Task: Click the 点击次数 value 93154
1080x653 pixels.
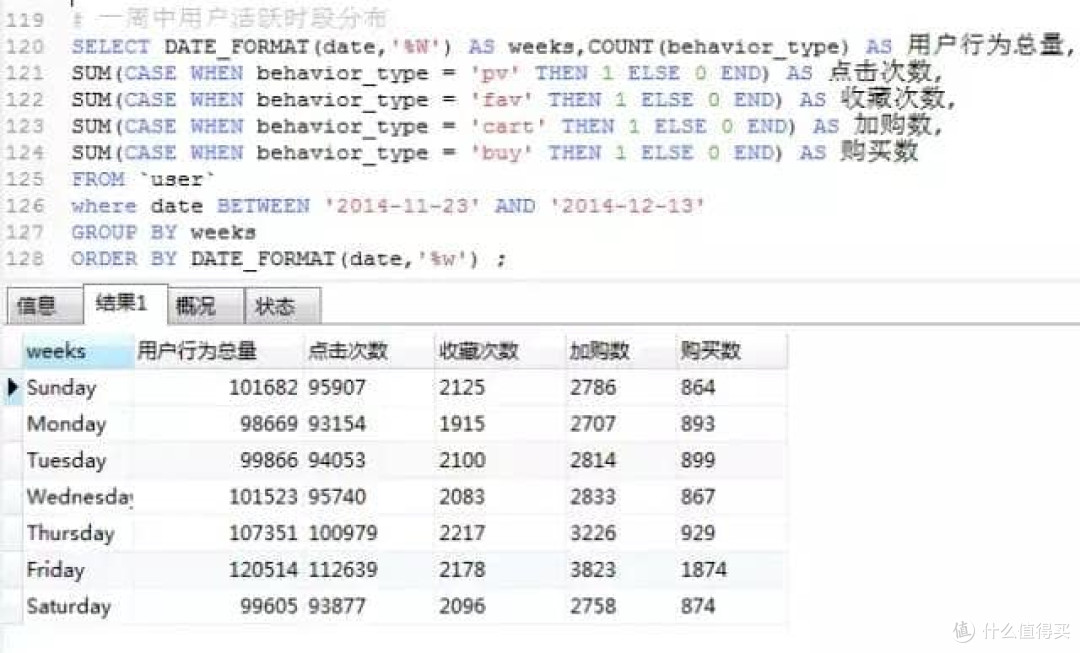Action: pos(337,424)
